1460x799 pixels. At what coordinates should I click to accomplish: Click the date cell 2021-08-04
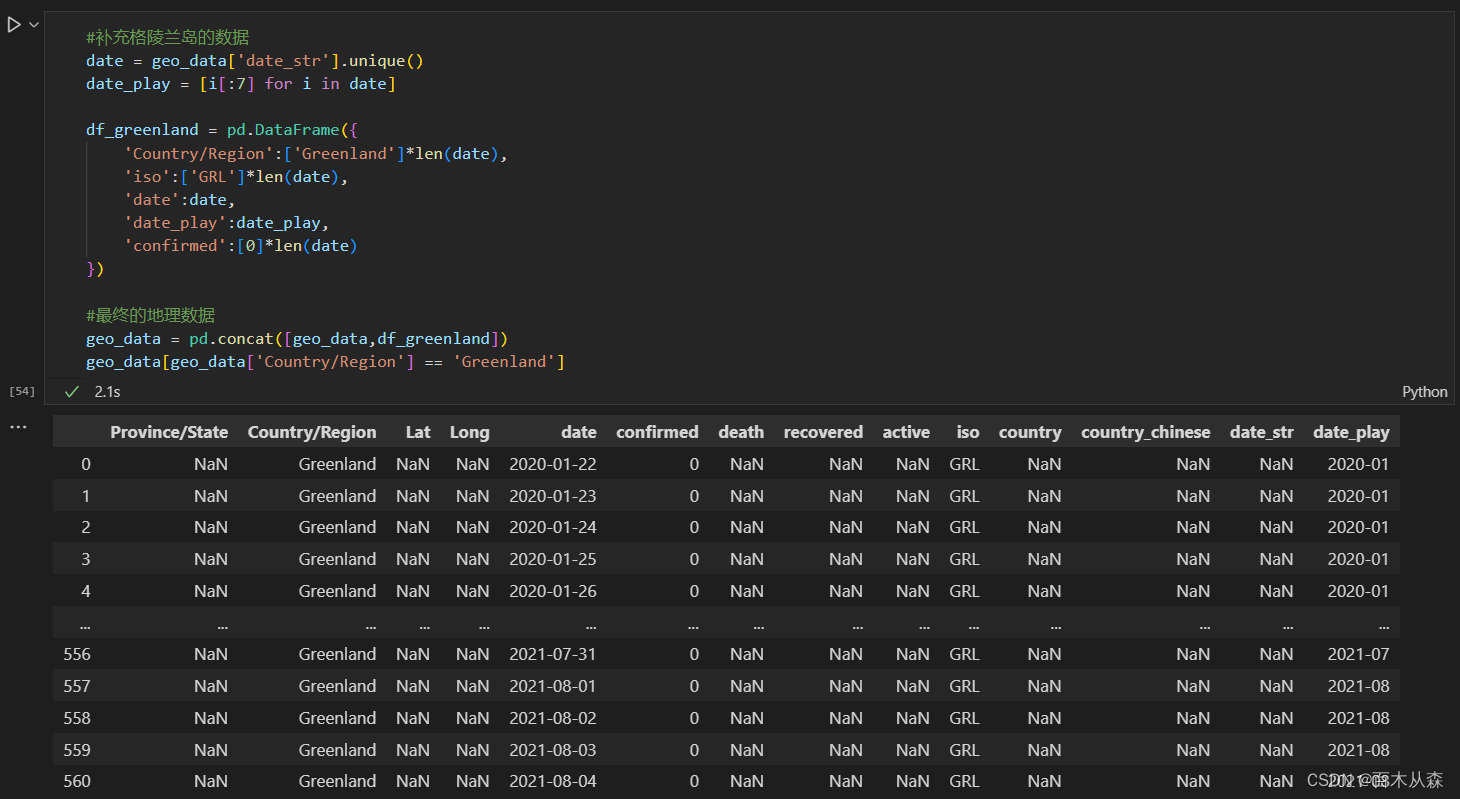(553, 781)
